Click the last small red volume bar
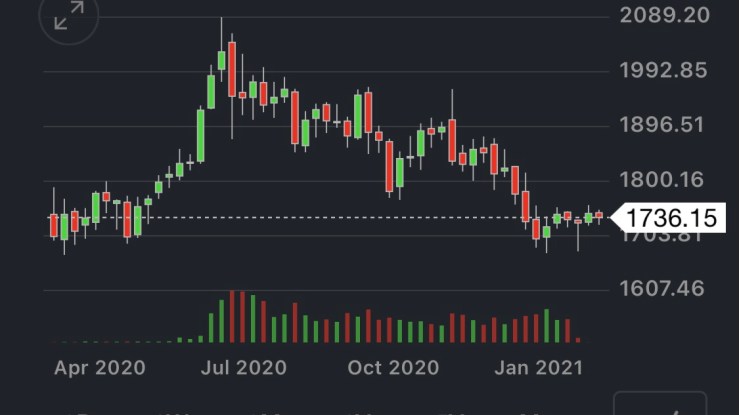This screenshot has height=415, width=739. point(577,340)
